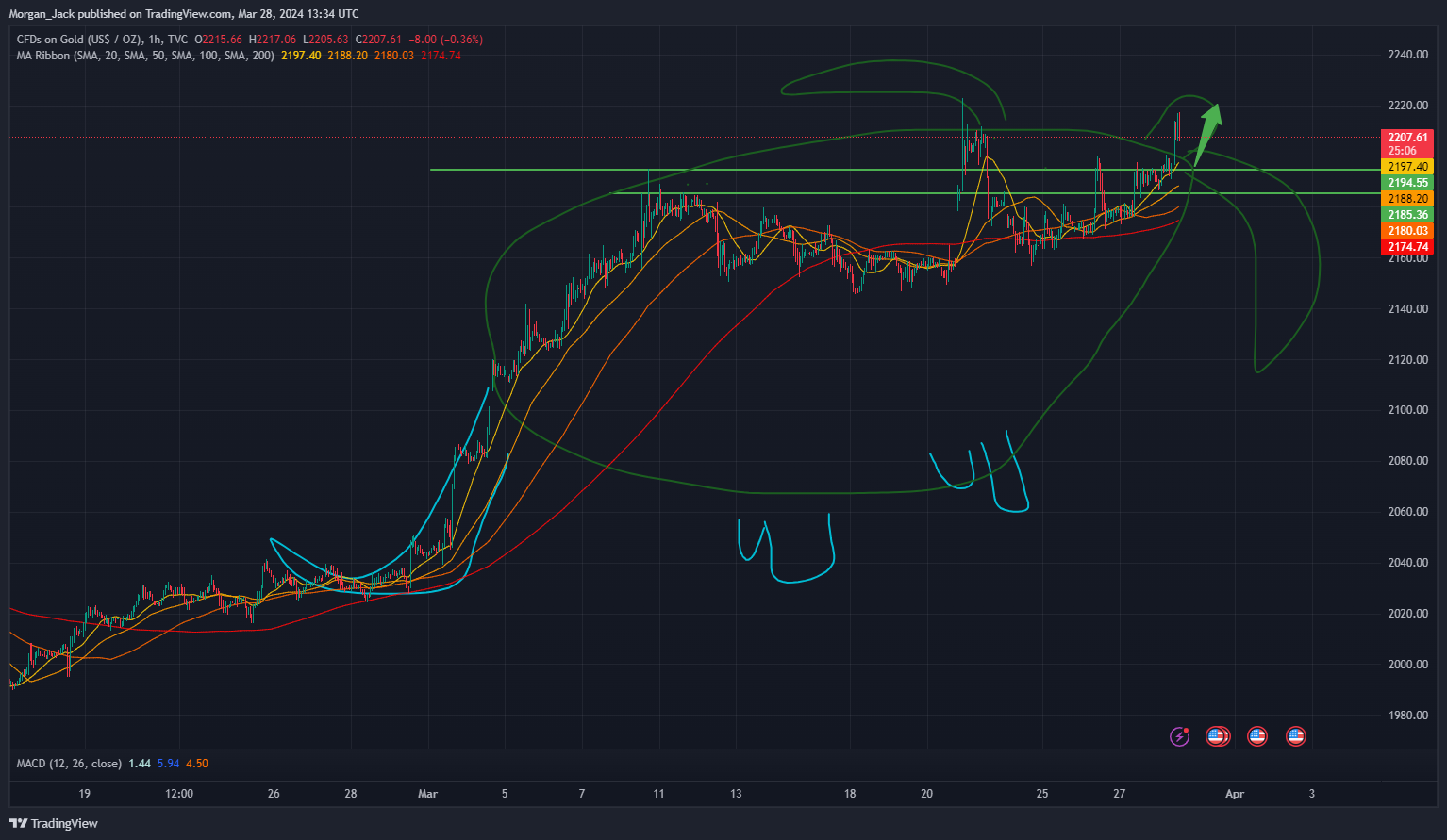
Task: Click the yellow 2197.40 value in MA legend
Action: point(301,56)
